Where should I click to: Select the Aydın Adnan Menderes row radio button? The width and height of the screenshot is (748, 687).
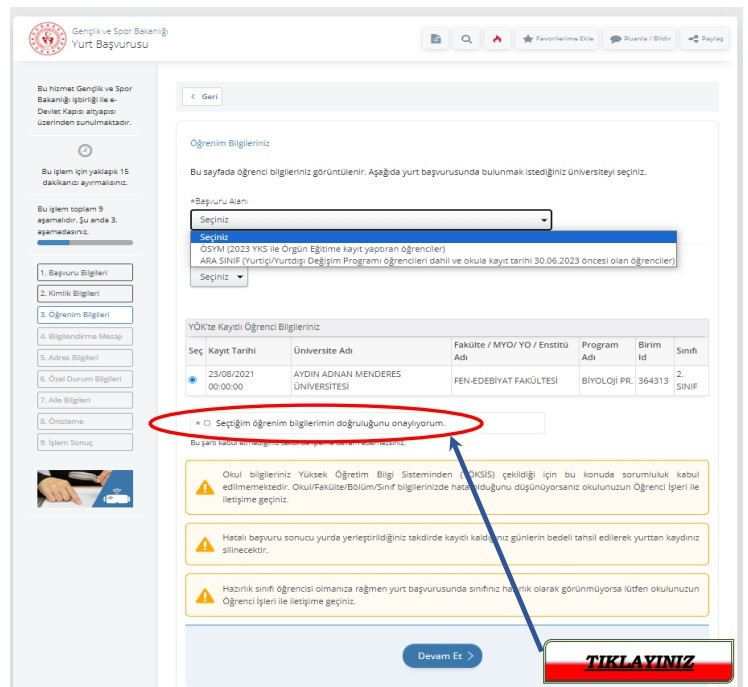click(x=192, y=380)
